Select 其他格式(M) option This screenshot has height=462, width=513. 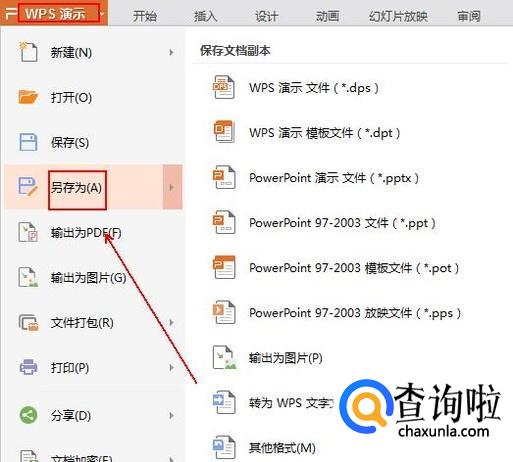(x=282, y=448)
